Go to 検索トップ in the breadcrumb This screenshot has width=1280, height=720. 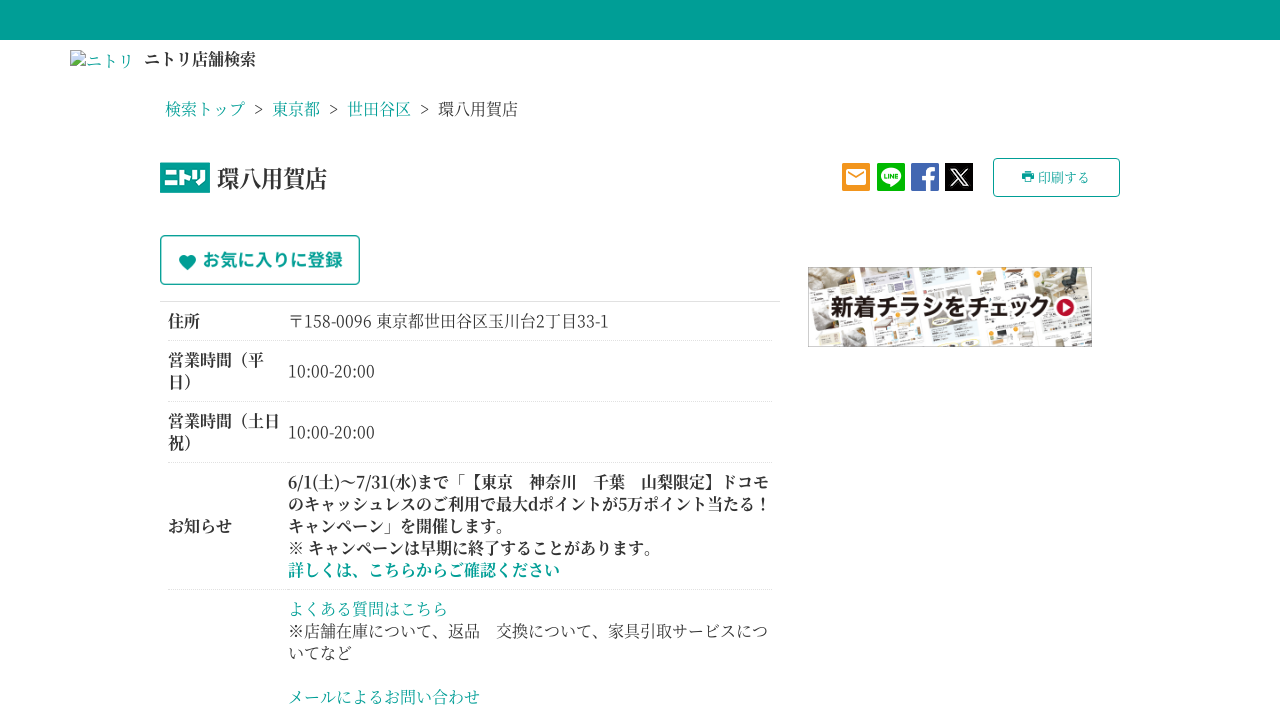205,109
